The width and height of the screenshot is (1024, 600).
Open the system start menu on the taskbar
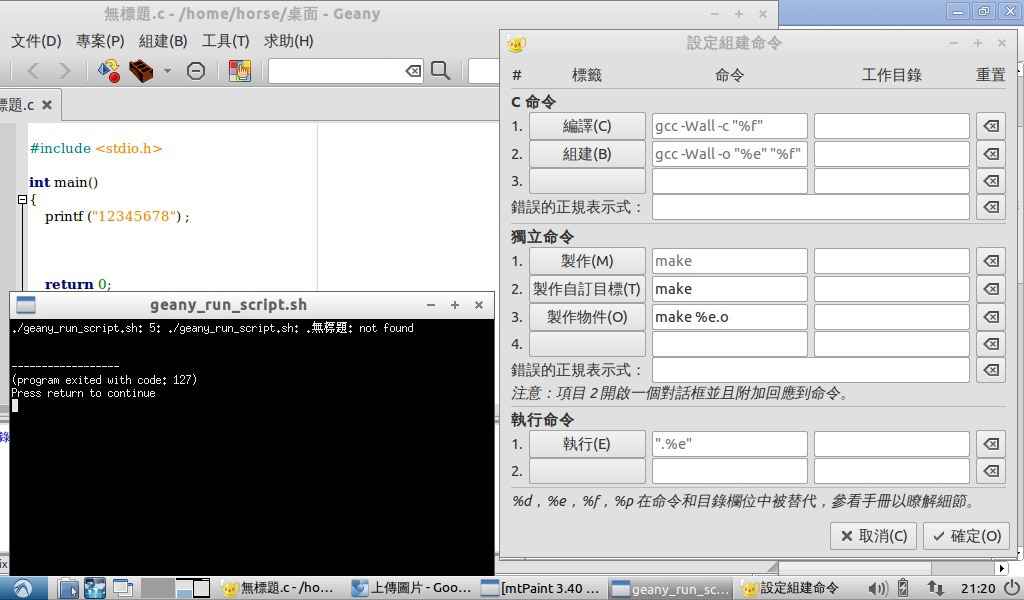[22, 588]
